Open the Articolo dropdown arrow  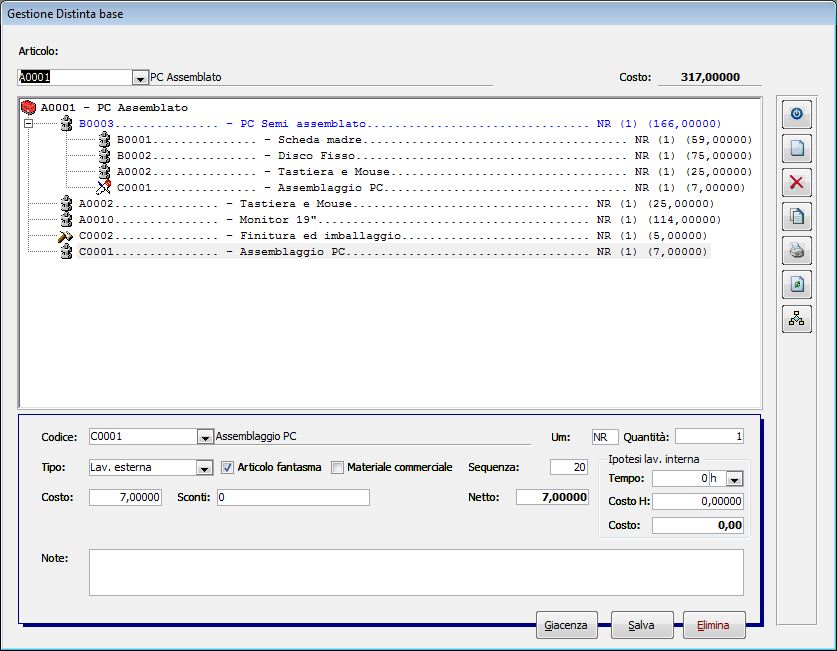point(139,77)
